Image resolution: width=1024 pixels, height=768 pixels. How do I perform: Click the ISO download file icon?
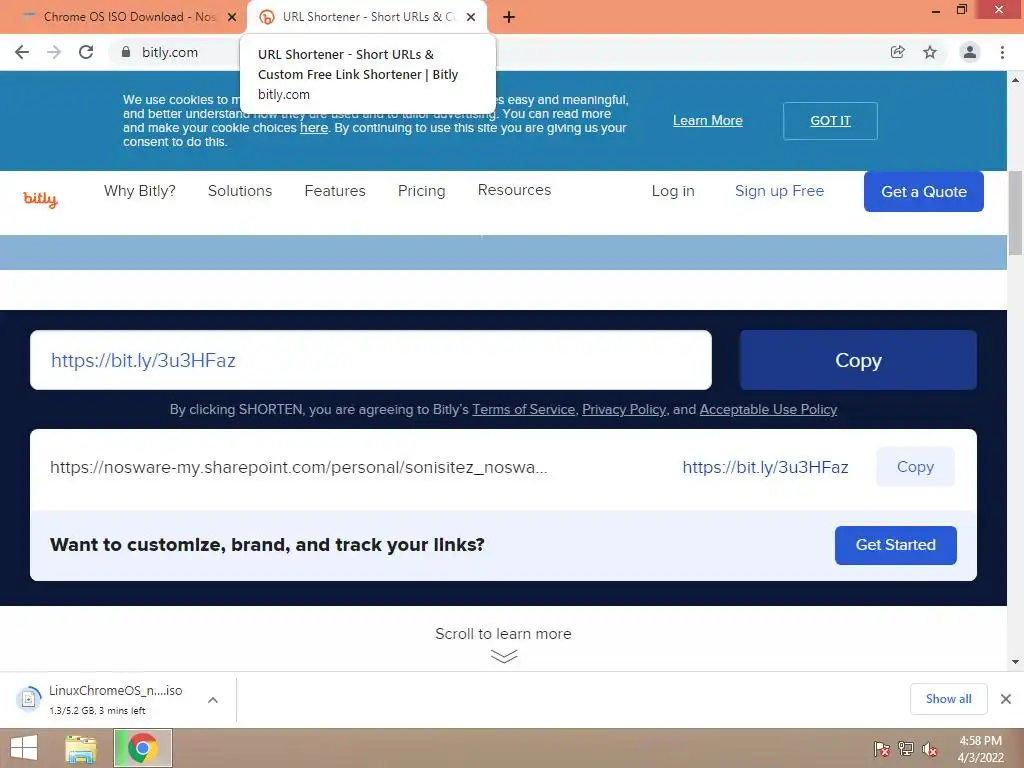pos(28,699)
